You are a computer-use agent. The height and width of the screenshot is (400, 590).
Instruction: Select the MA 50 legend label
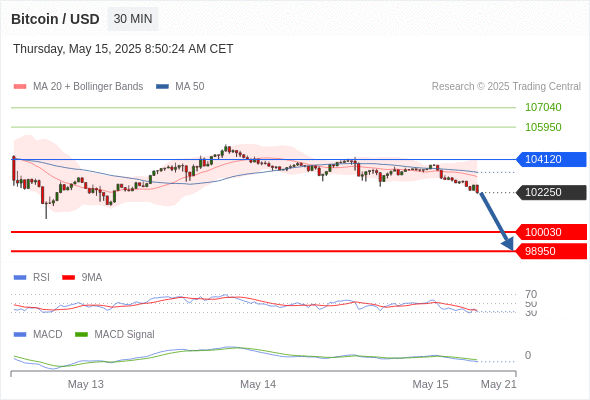pyautogui.click(x=190, y=87)
